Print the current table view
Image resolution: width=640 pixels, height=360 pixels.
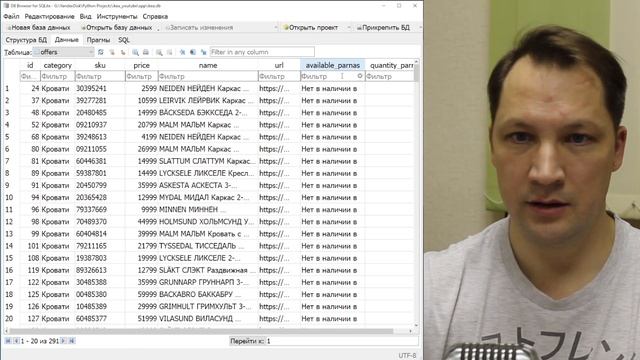pos(146,52)
